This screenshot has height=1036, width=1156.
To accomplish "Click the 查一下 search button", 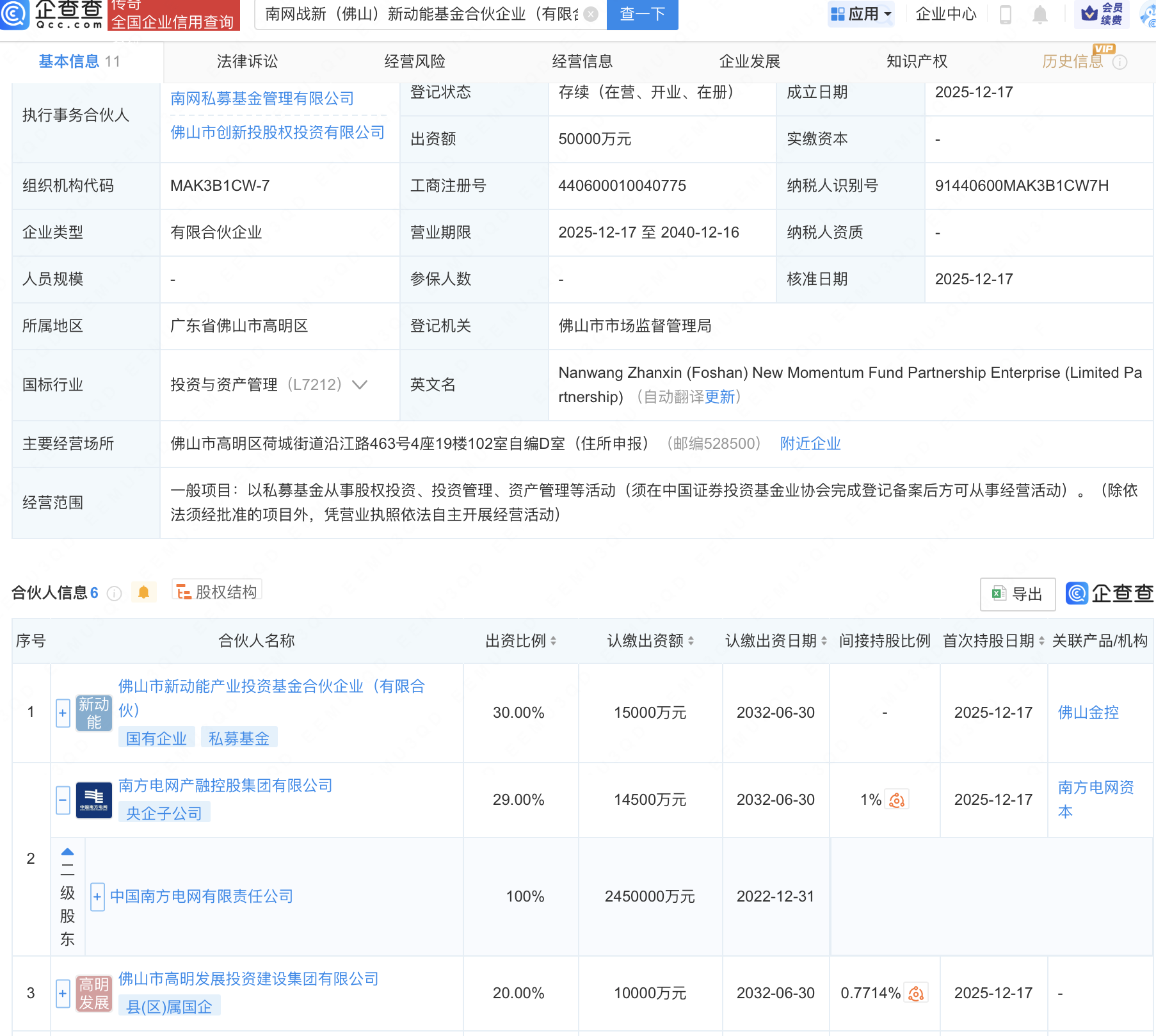I will pos(643,14).
